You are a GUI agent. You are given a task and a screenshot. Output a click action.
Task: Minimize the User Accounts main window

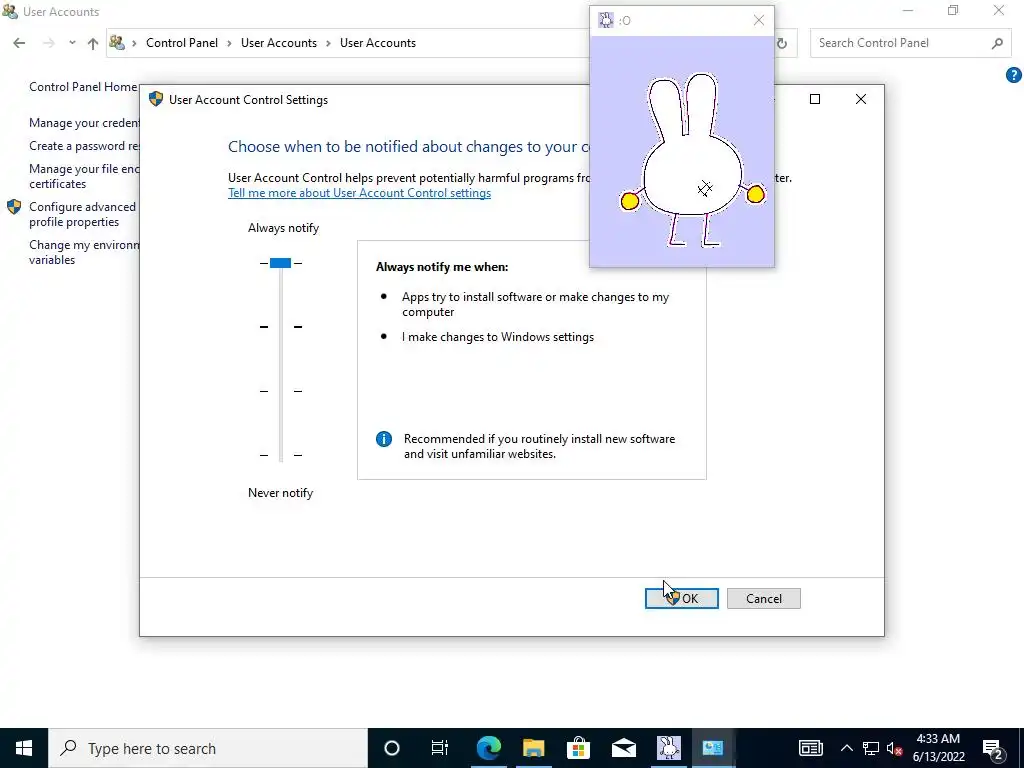click(908, 11)
